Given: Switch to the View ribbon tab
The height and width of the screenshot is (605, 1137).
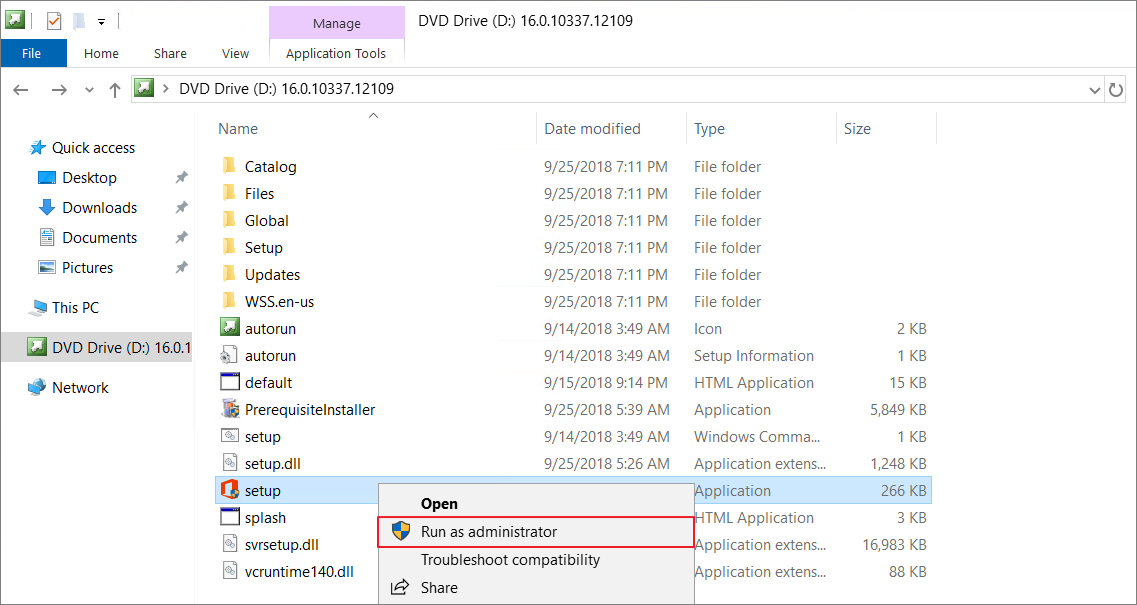Looking at the screenshot, I should pyautogui.click(x=236, y=53).
